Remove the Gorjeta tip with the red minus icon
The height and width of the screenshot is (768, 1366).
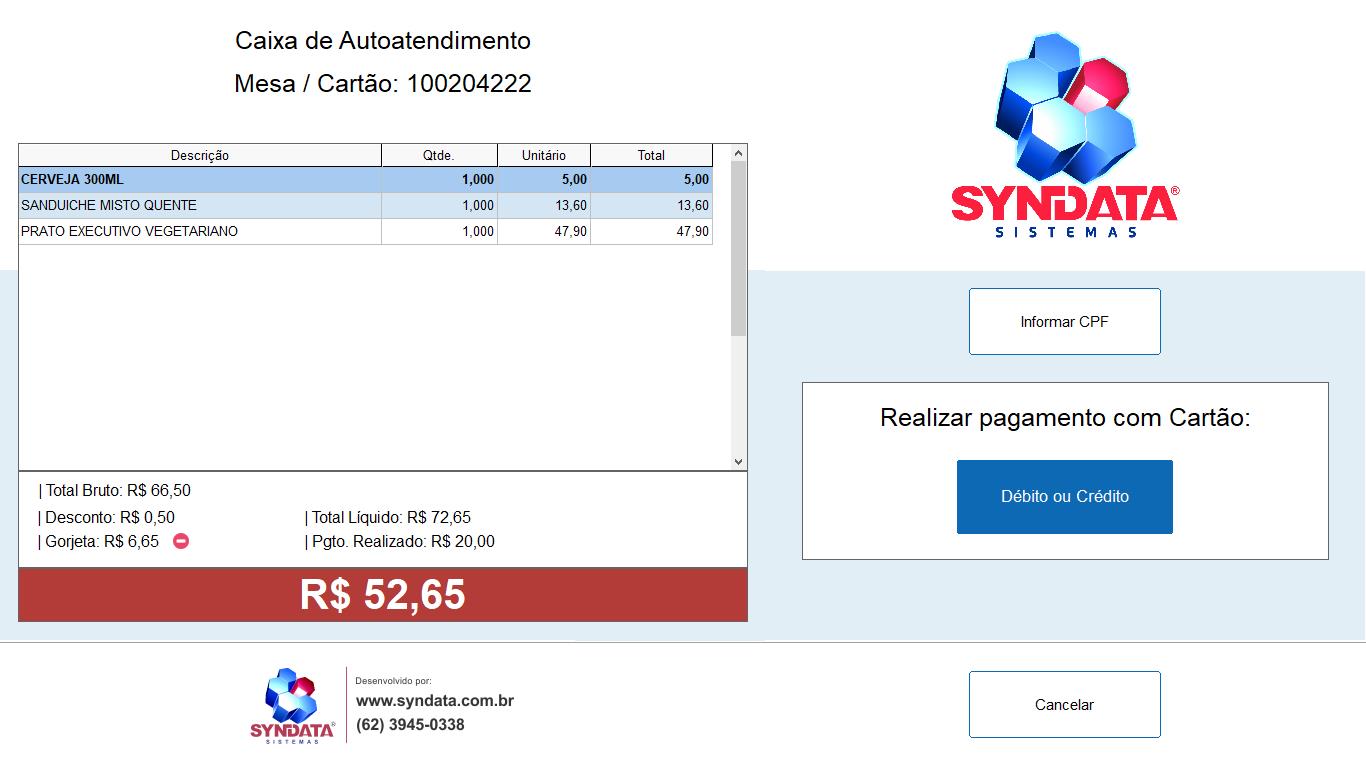[x=181, y=541]
